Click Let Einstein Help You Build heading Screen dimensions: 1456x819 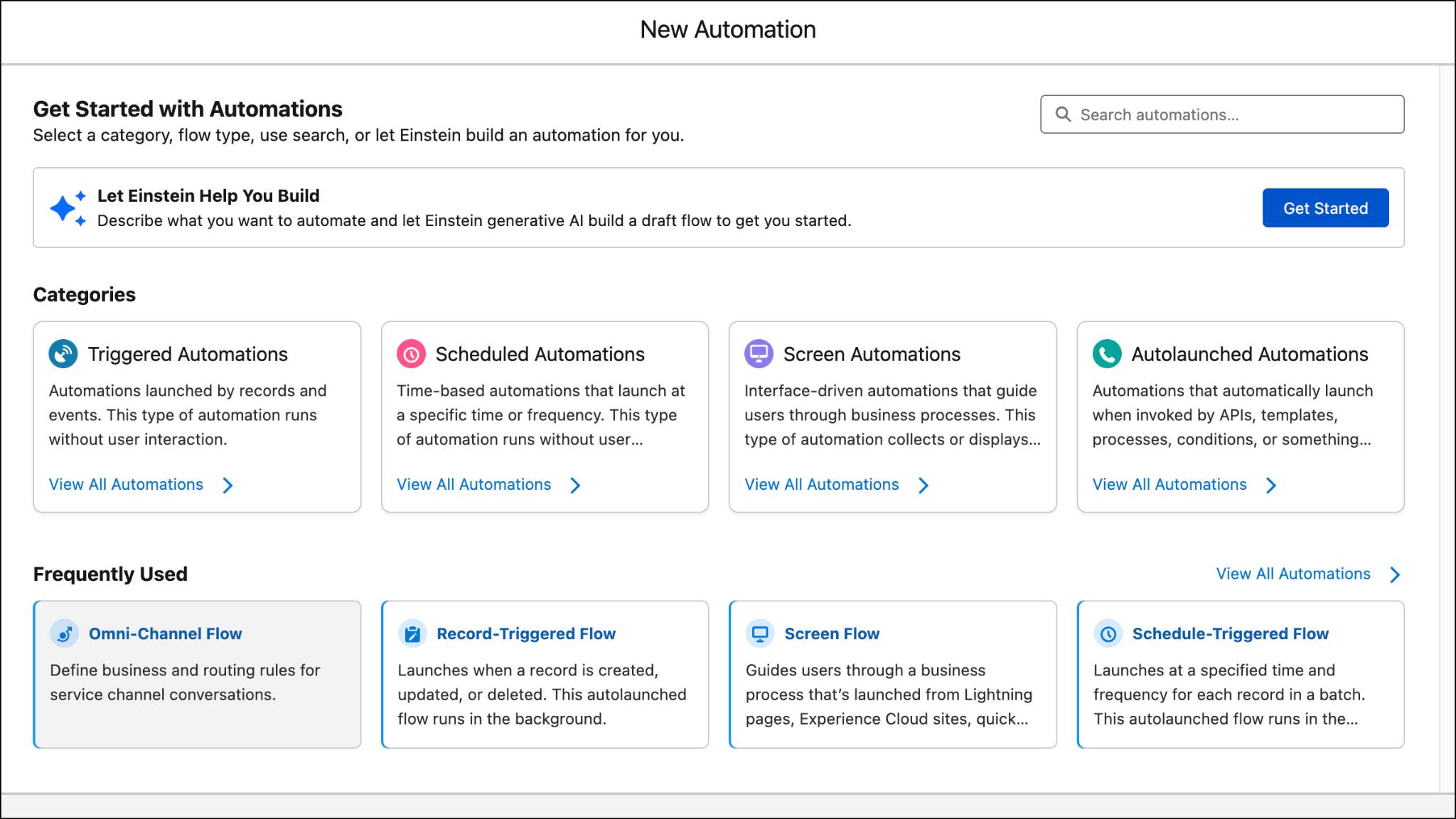click(x=208, y=196)
